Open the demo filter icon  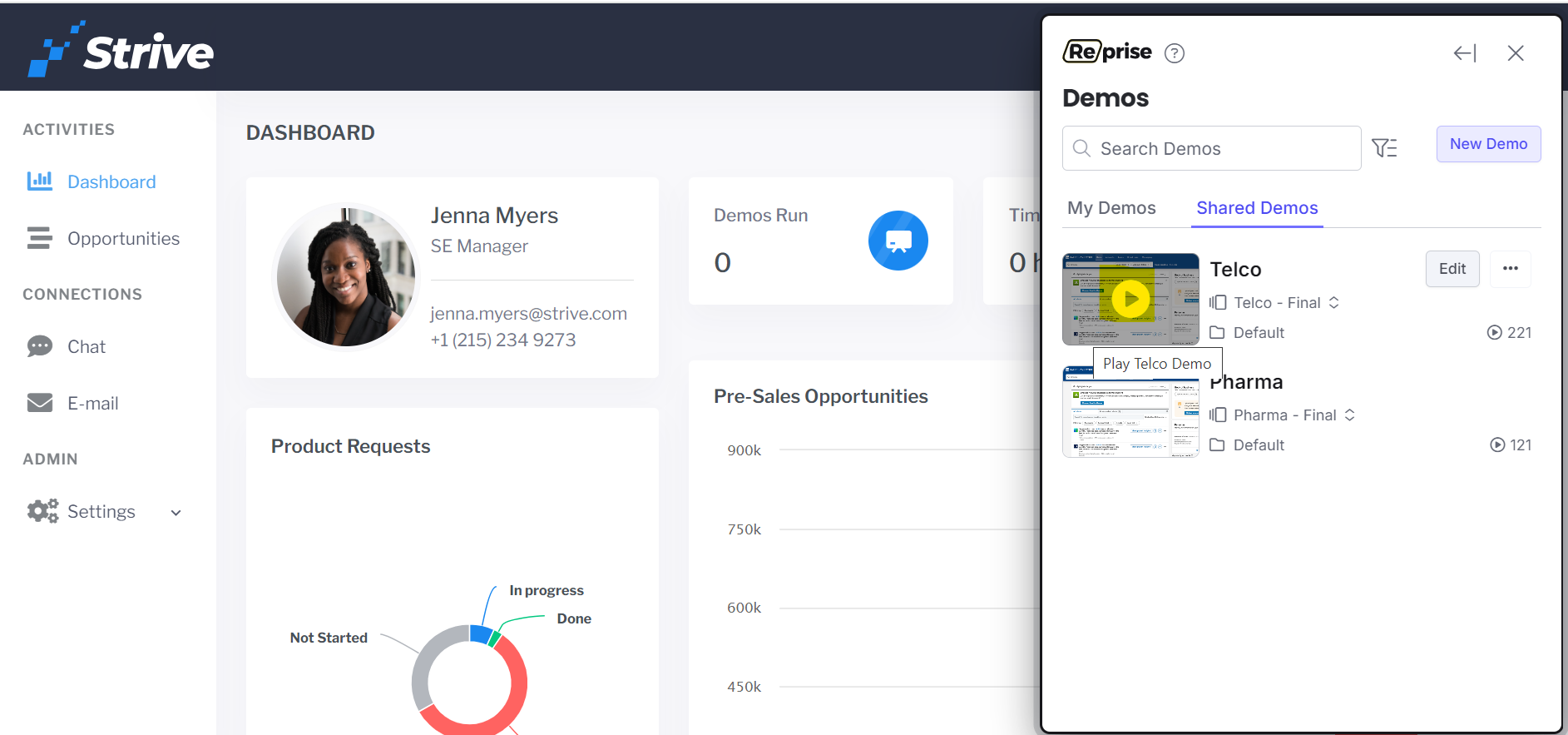click(x=1384, y=148)
